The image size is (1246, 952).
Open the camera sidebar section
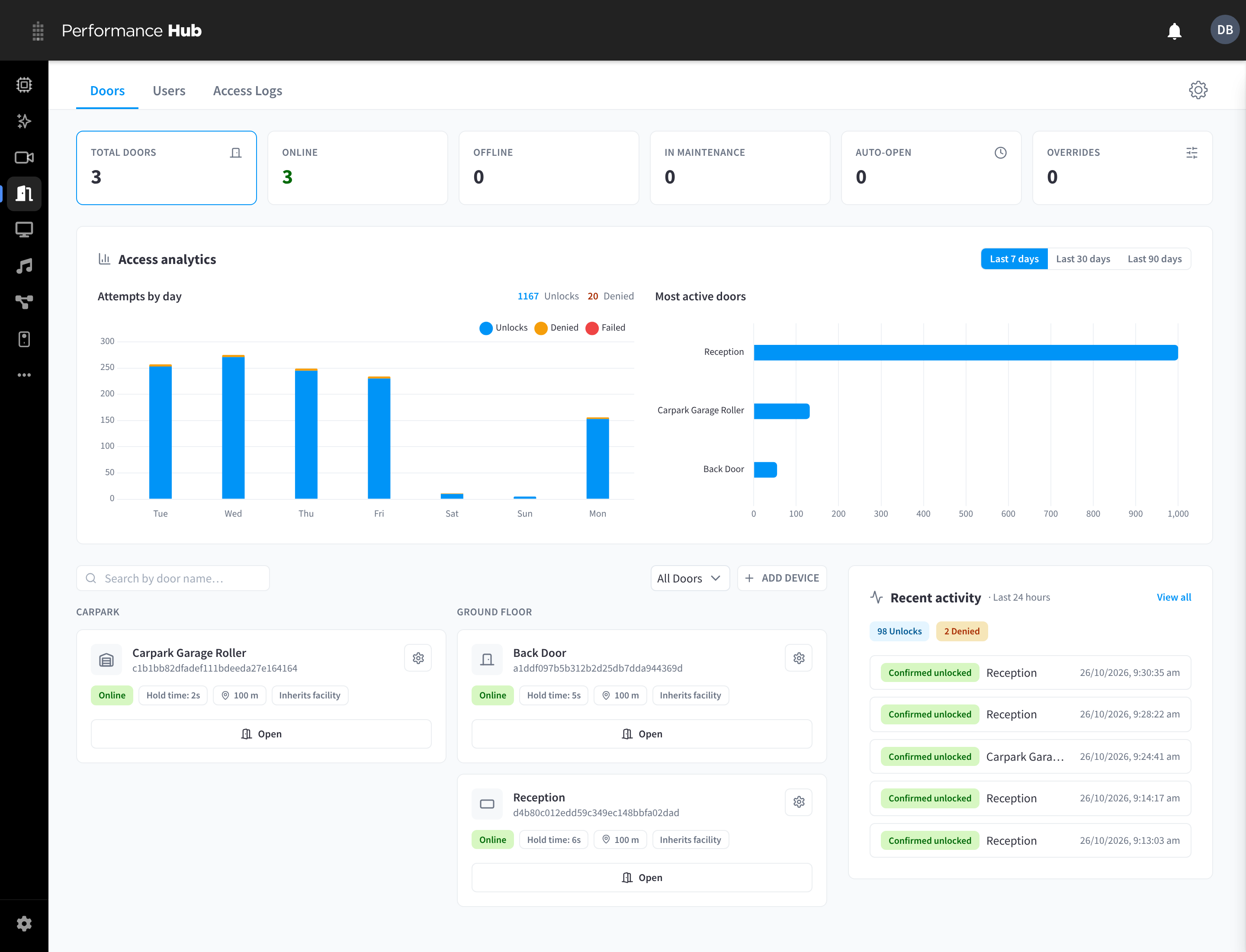24,158
